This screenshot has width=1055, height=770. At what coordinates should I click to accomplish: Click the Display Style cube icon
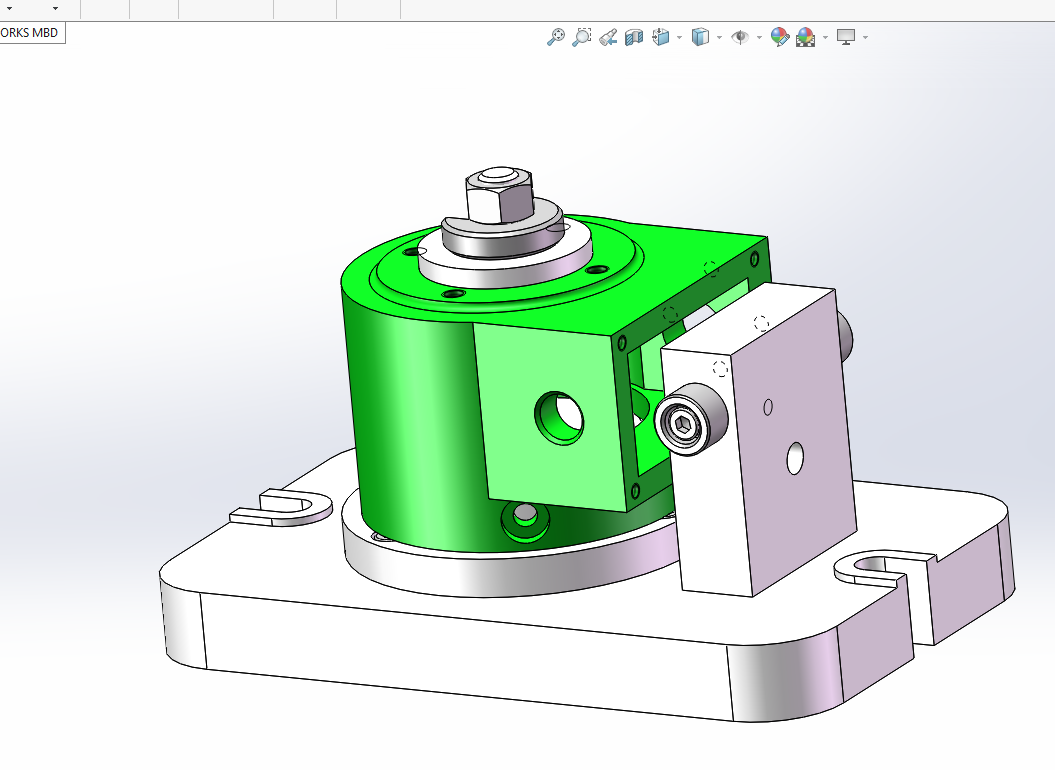pos(700,37)
